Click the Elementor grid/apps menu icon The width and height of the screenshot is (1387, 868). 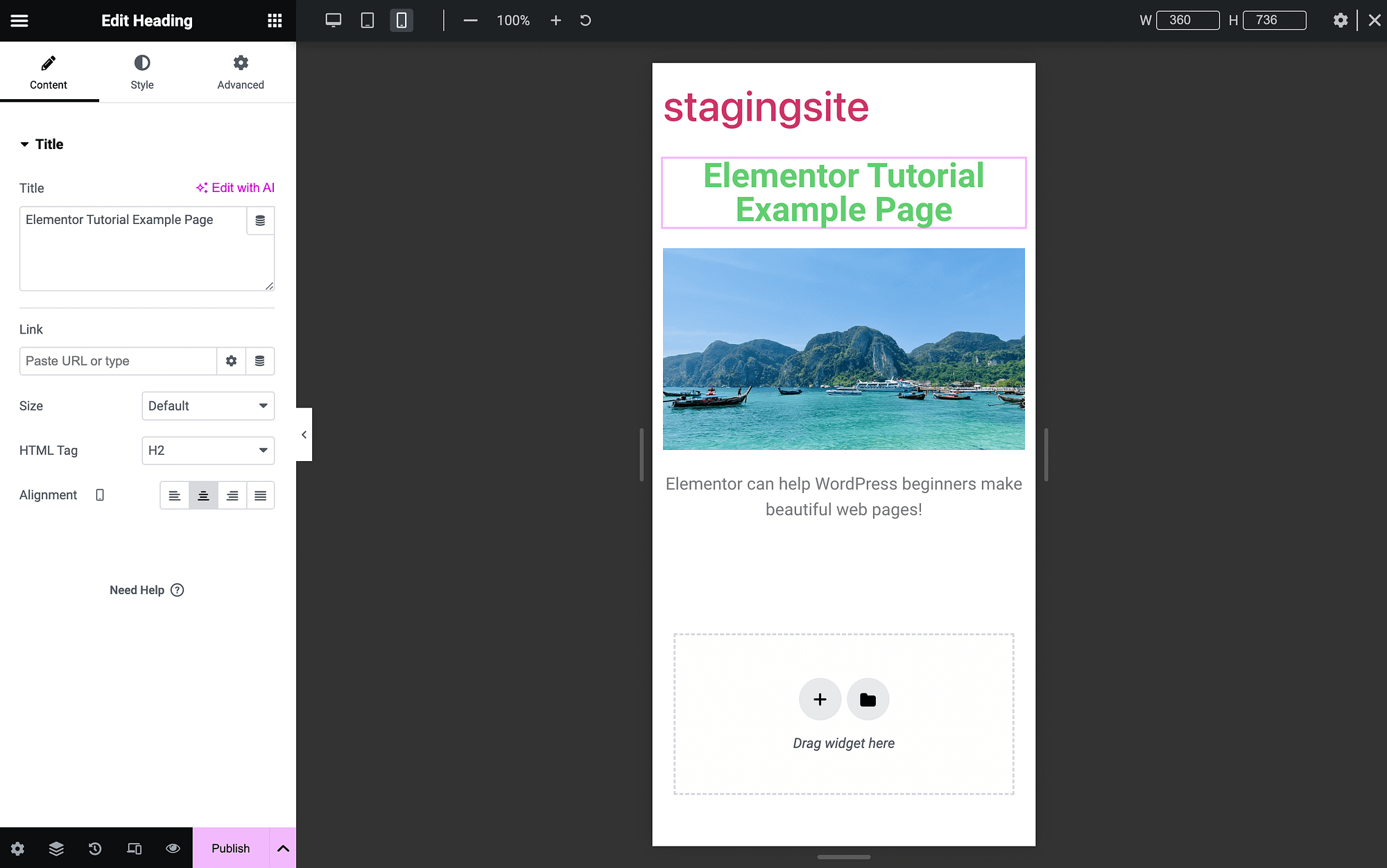pyautogui.click(x=274, y=20)
